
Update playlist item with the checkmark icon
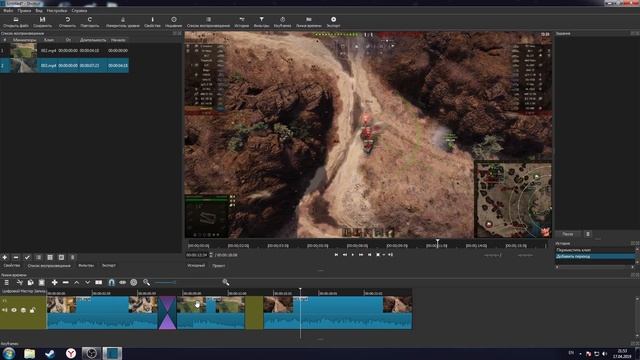tap(27, 258)
